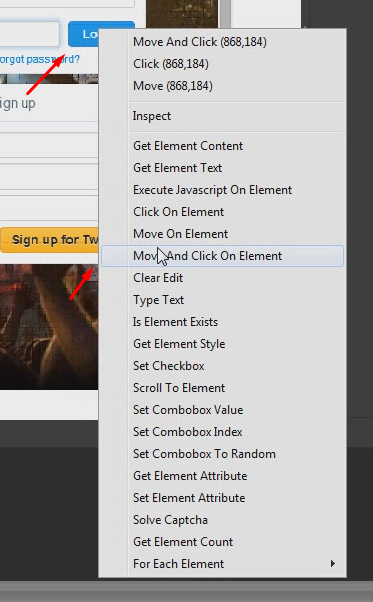
Task: Choose Type Text action
Action: [x=223, y=300]
